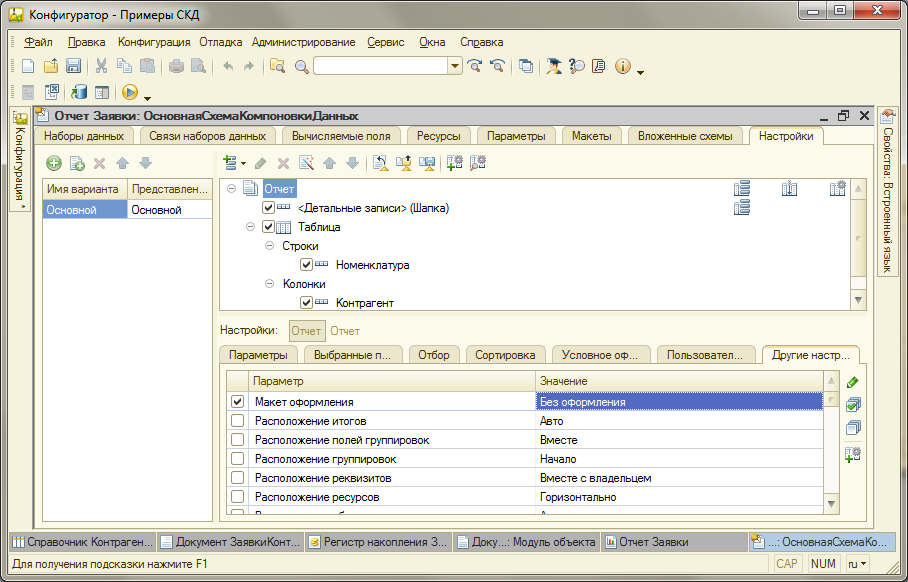
Task: Uncheck the Макет оформления checkbox
Action: pos(237,402)
